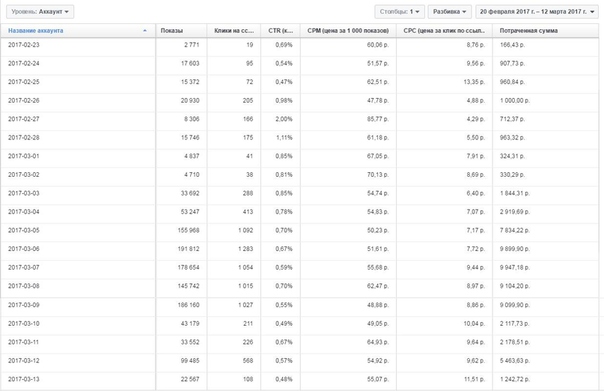The width and height of the screenshot is (604, 391).
Task: Click the CPC column header
Action: click(x=444, y=30)
